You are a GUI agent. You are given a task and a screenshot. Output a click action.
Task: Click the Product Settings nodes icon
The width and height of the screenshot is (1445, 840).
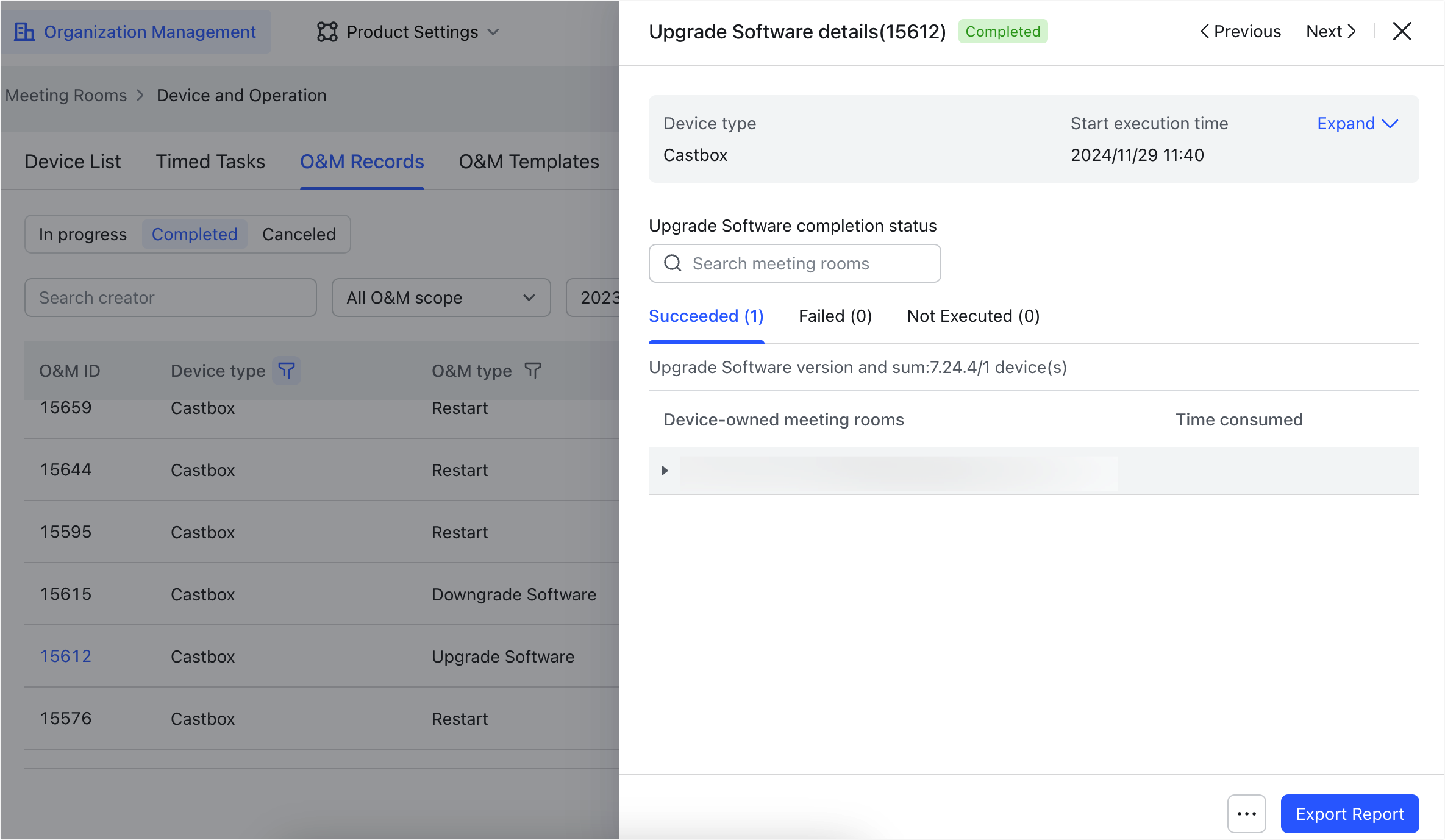327,31
